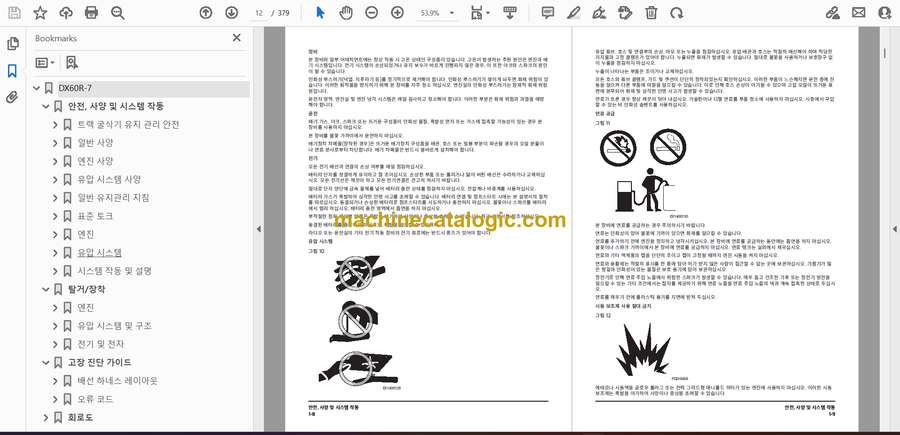
Task: Select the 회로도 bookmark
Action: pyautogui.click(x=80, y=418)
